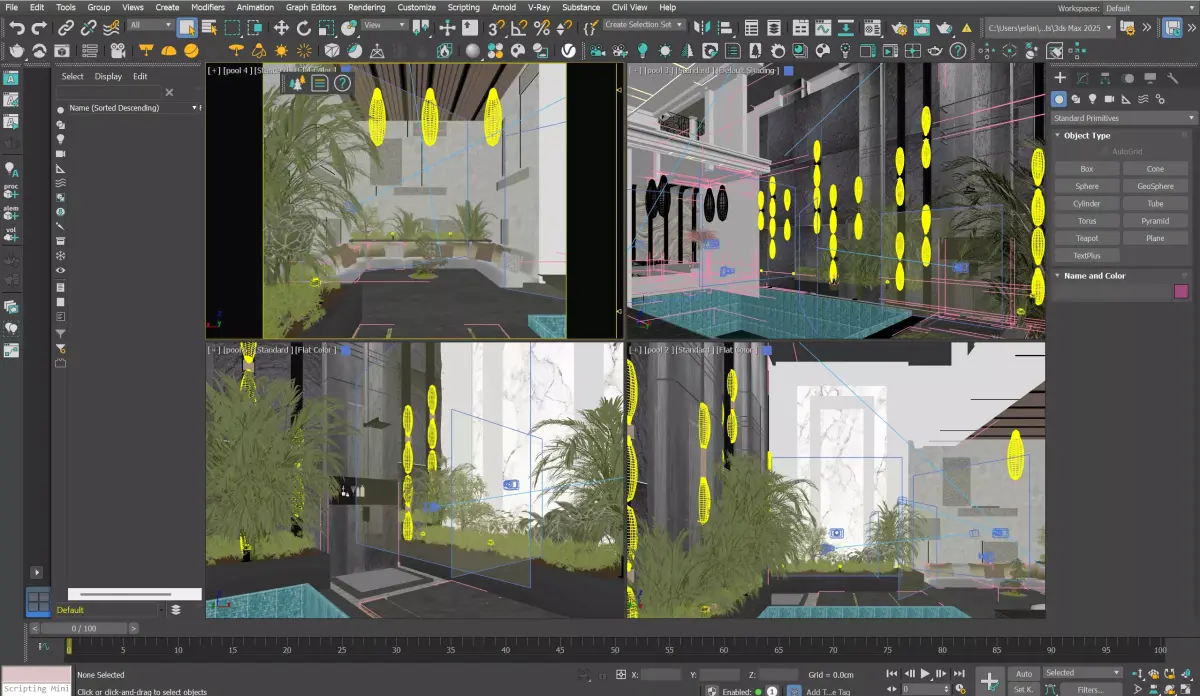Viewport: 1200px width, 696px height.
Task: Toggle absolute transform type-in mode icon
Action: pyautogui.click(x=621, y=675)
